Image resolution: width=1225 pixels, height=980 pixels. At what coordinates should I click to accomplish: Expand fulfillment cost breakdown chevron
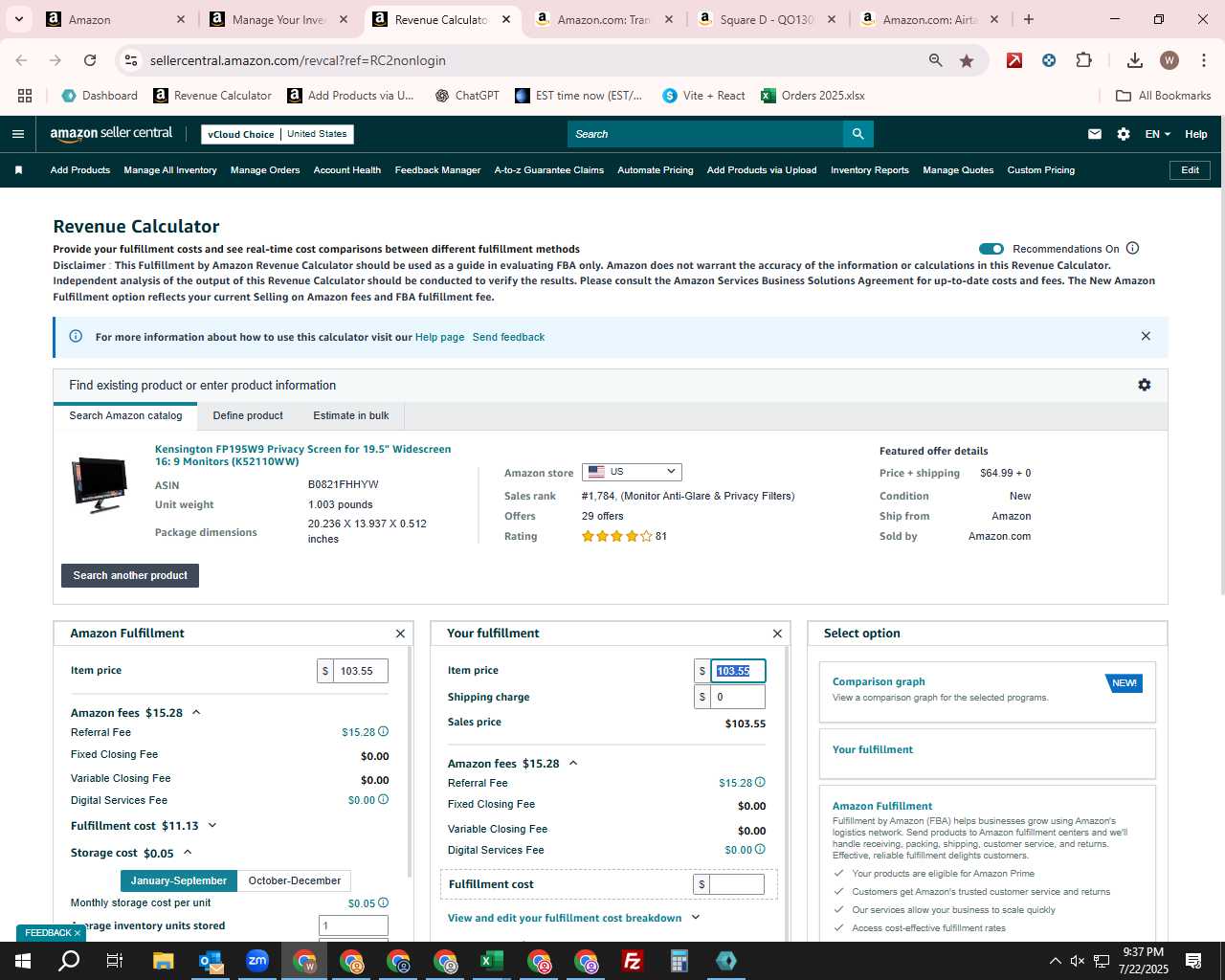(x=696, y=918)
